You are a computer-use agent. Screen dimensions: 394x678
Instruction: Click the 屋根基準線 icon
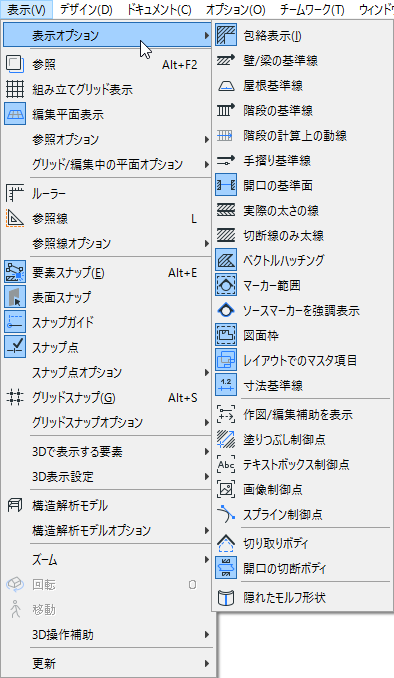226,85
